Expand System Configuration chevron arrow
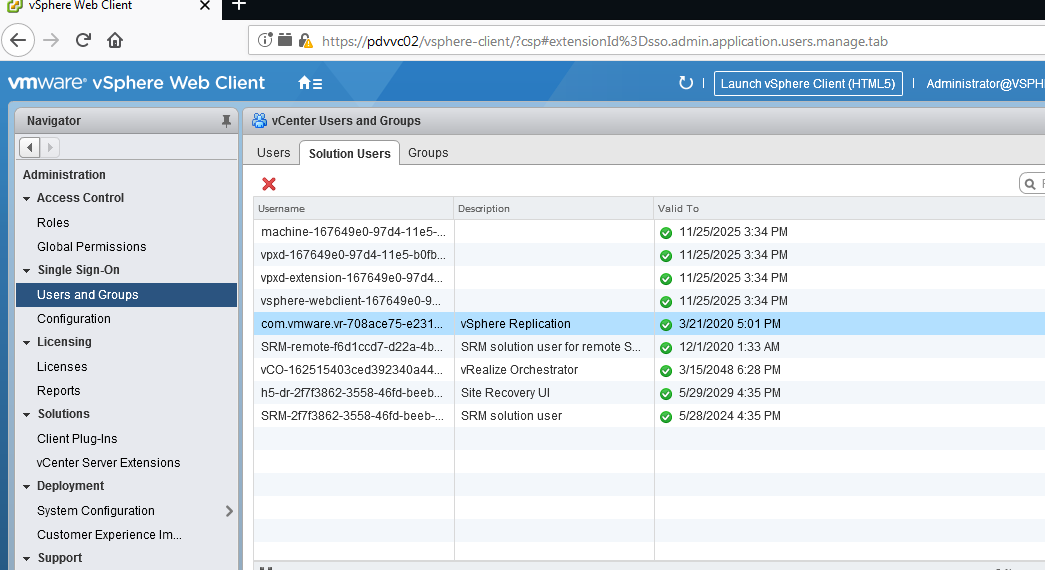1045x570 pixels. 229,511
